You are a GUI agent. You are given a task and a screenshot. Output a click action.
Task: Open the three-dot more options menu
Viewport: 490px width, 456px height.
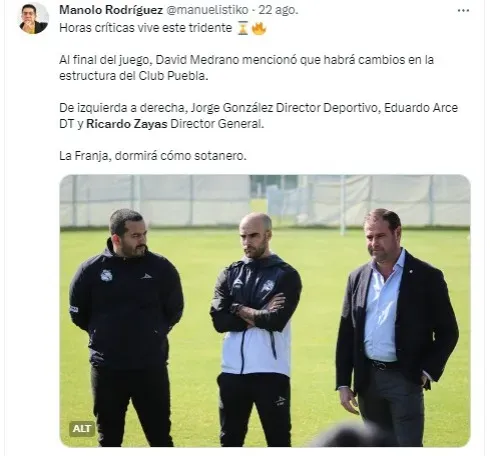coord(463,10)
